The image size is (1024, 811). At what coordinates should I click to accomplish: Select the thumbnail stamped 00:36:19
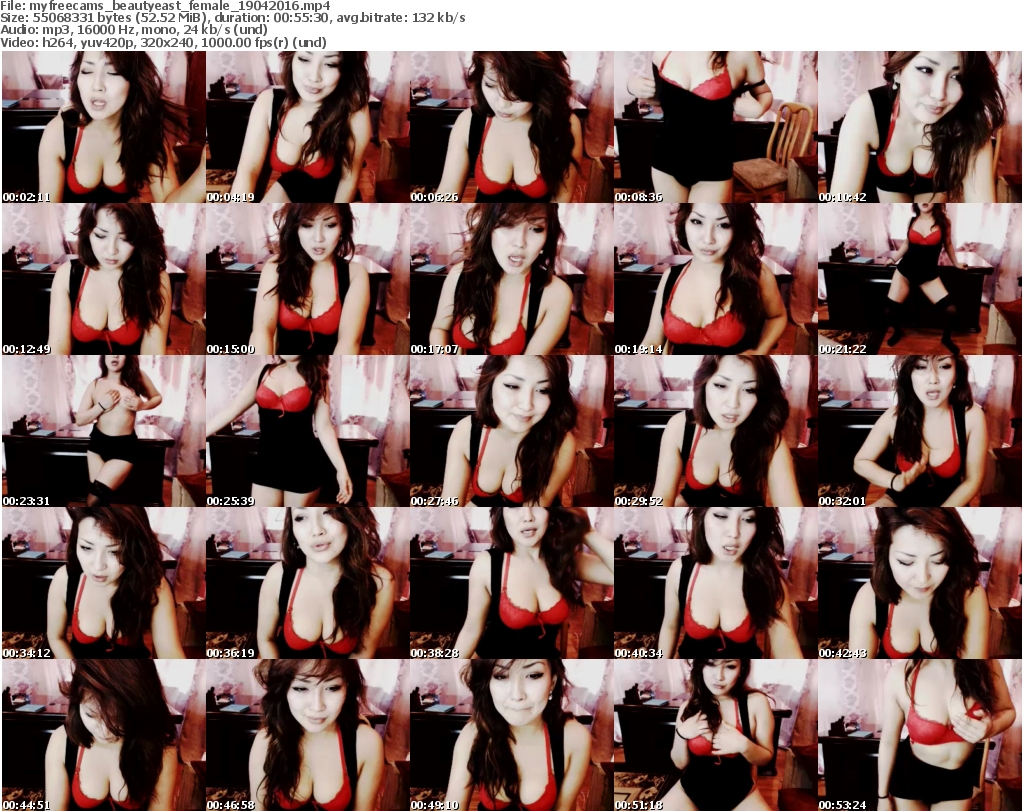coord(308,583)
